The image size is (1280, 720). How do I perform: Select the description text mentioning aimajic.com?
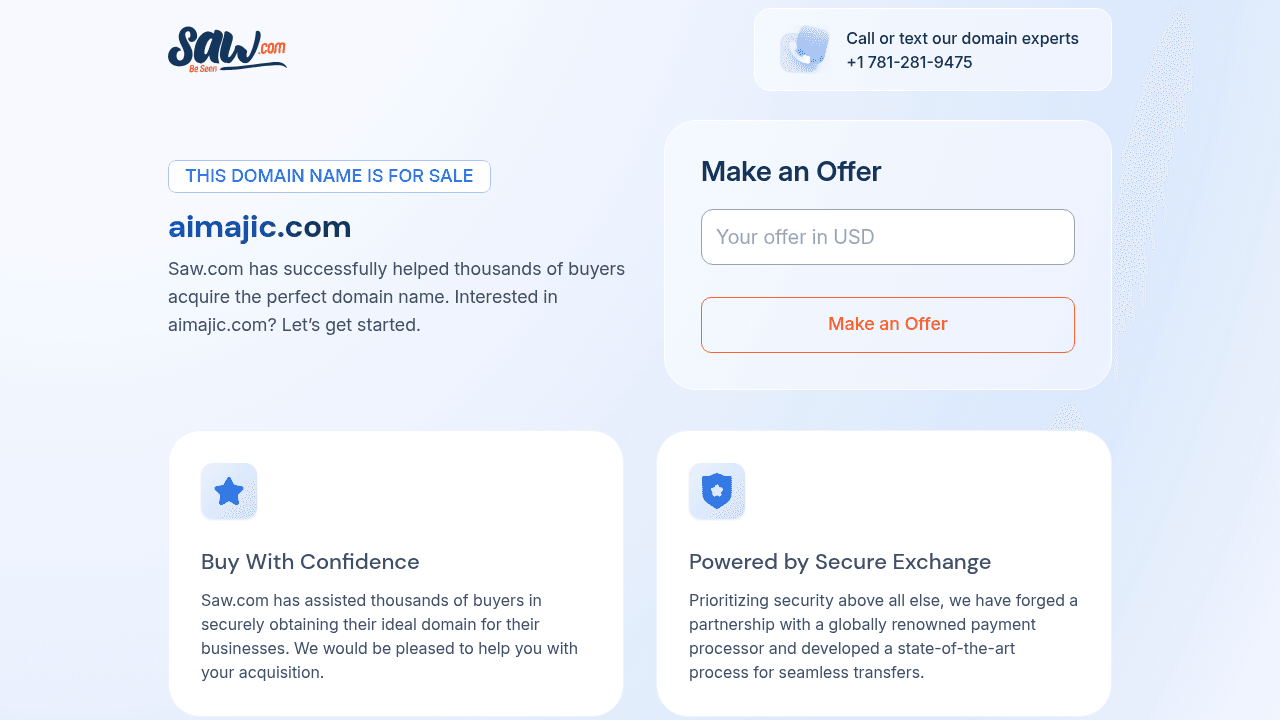pos(396,296)
